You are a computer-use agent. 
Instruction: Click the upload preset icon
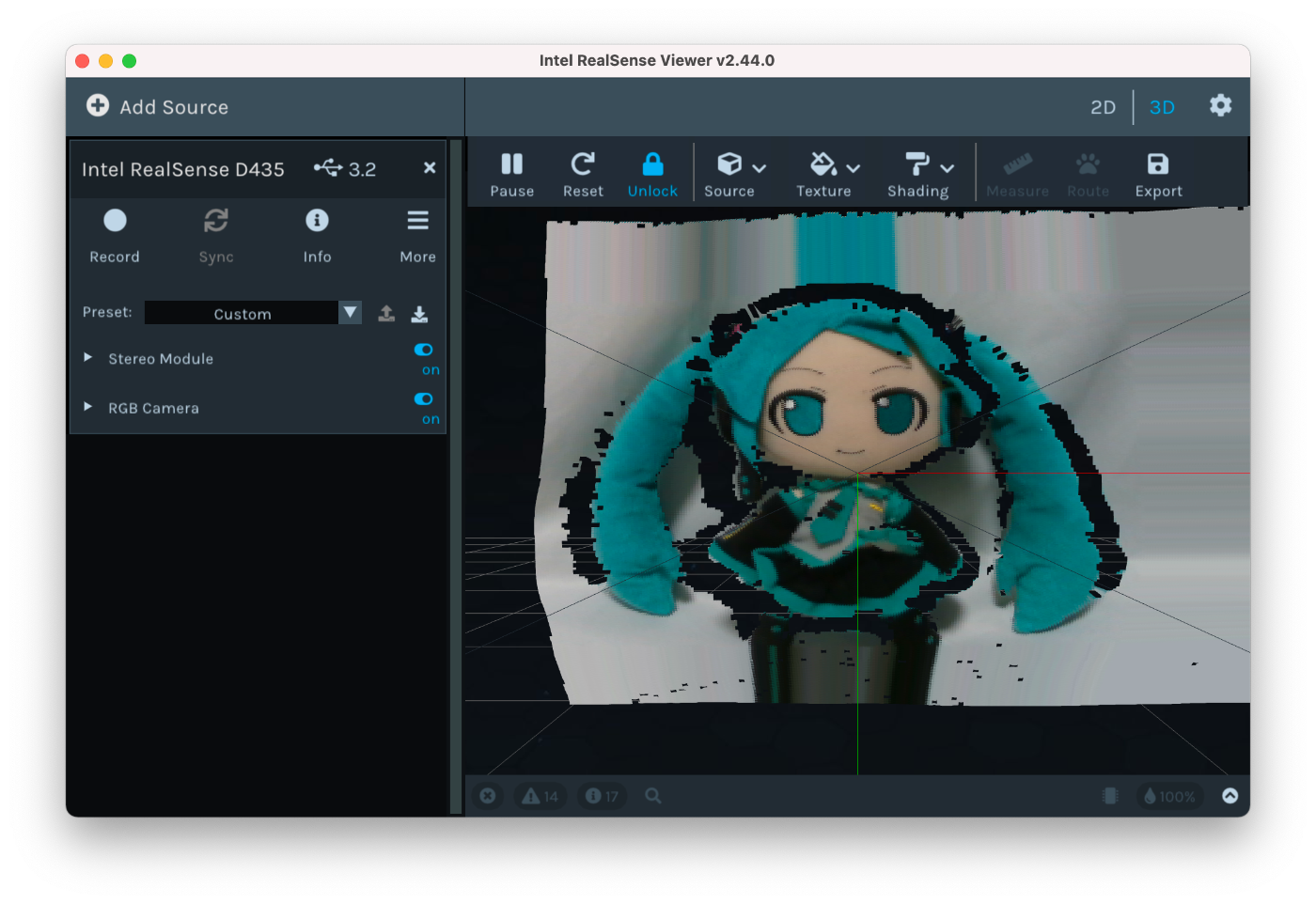coord(386,314)
